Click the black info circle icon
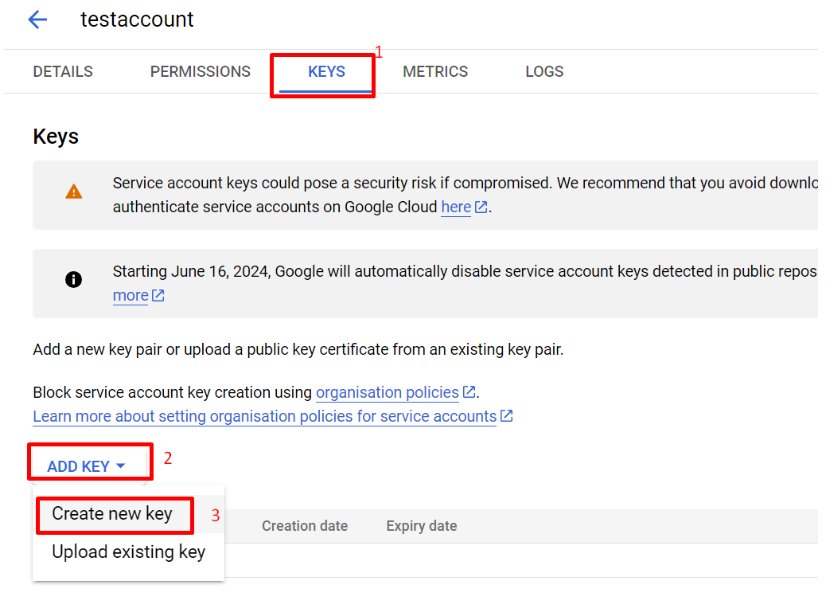Viewport: 833px width, 600px height. click(x=74, y=280)
